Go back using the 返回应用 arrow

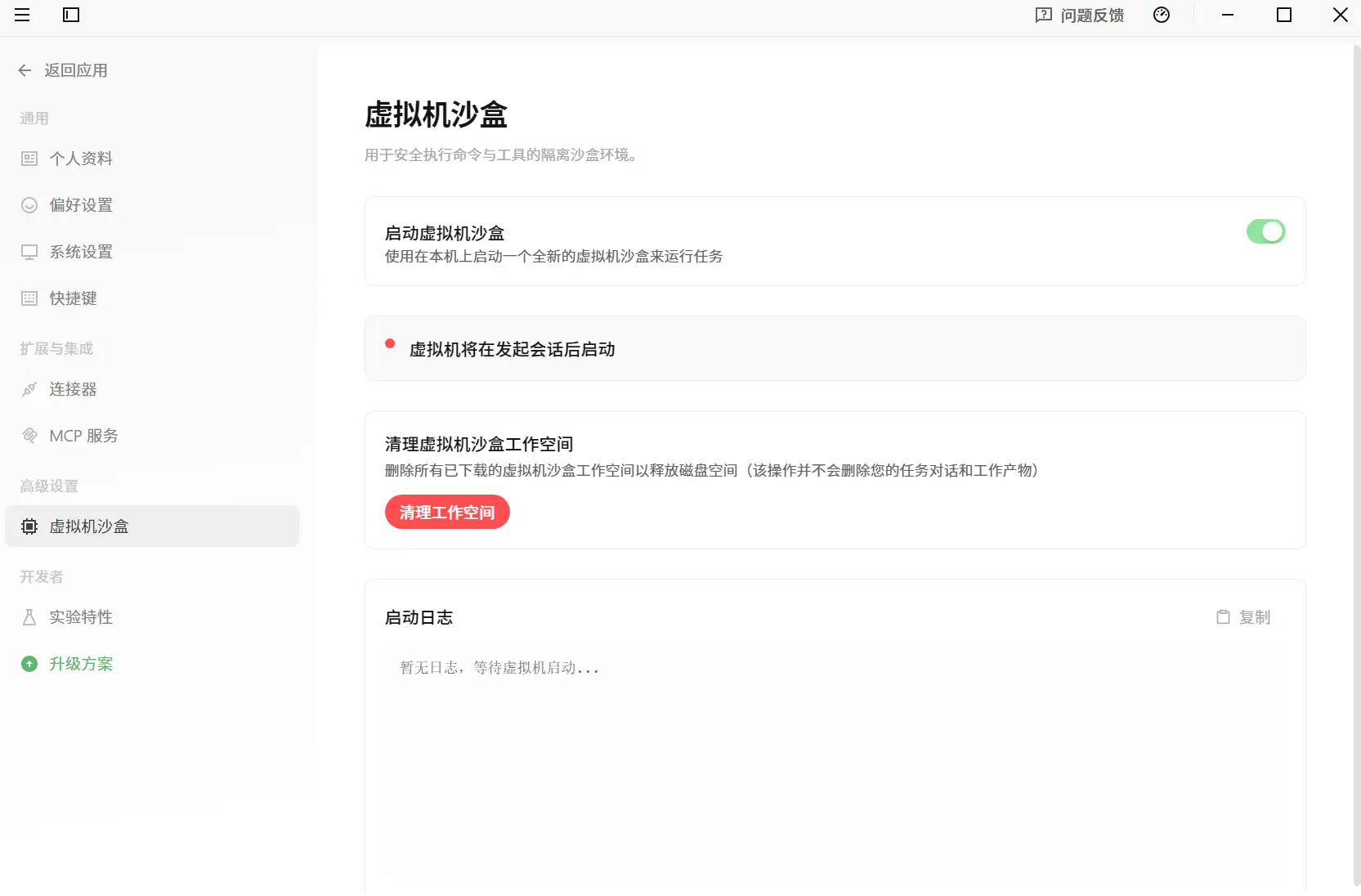tap(25, 70)
